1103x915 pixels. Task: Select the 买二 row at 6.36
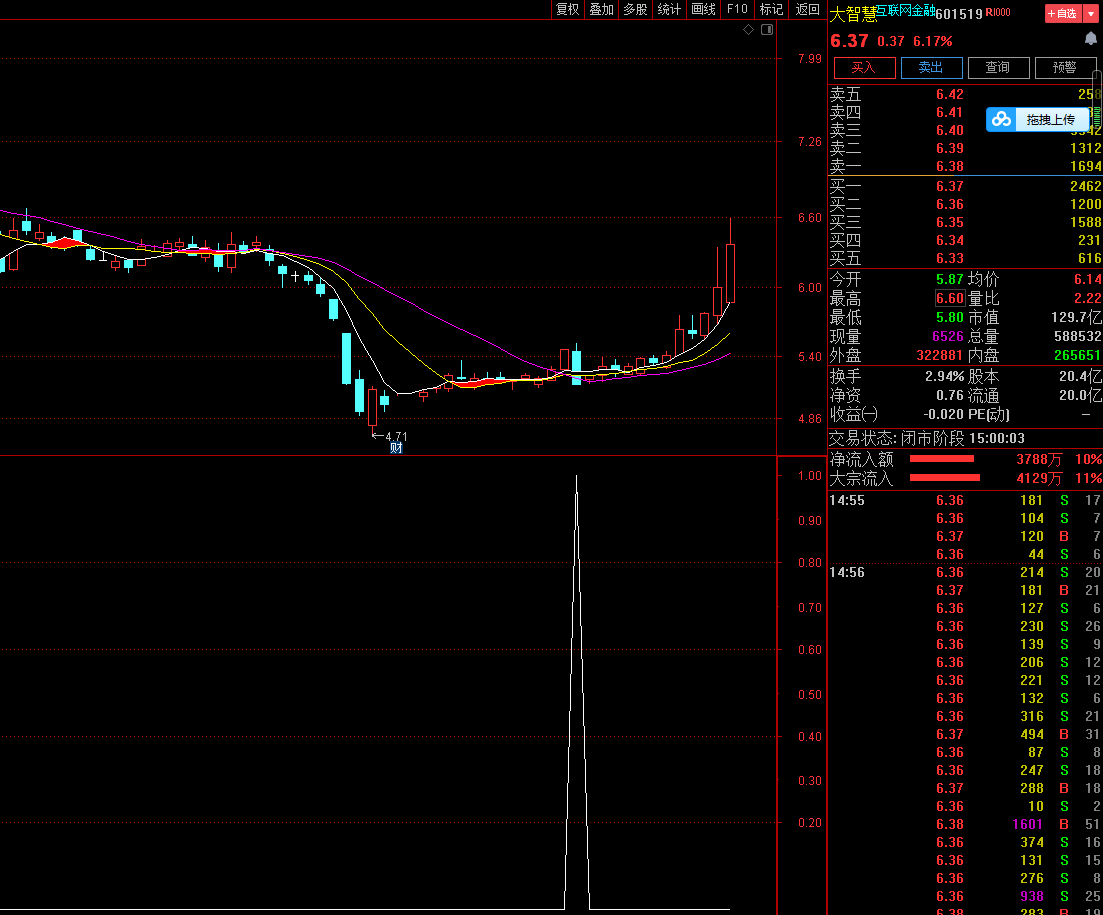[x=965, y=205]
